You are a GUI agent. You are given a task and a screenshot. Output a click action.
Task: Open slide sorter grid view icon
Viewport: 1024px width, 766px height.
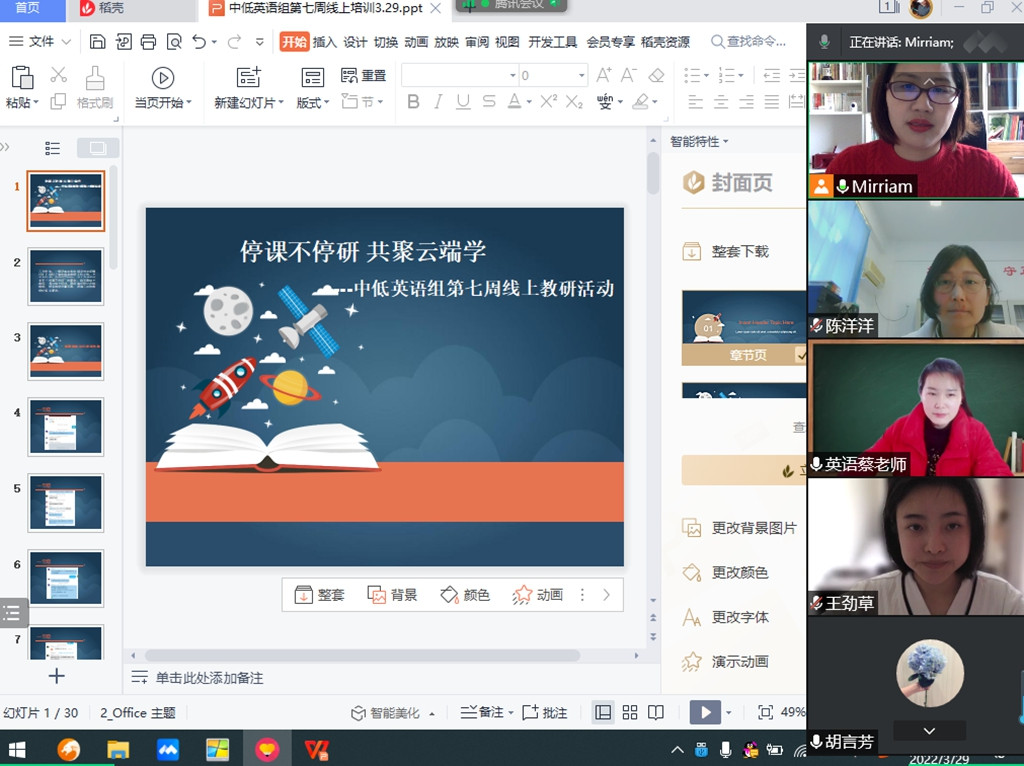tap(630, 713)
